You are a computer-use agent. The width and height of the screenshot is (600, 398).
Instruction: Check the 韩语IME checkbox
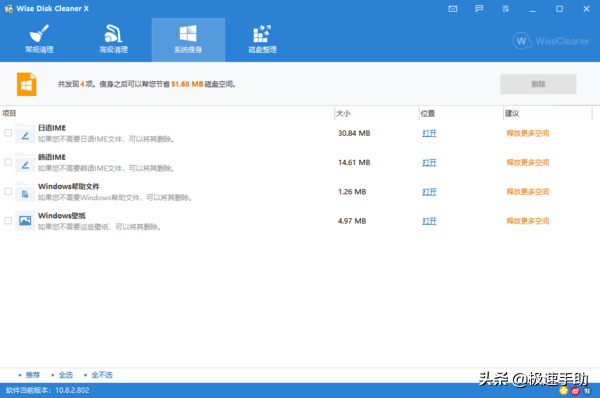tap(8, 162)
